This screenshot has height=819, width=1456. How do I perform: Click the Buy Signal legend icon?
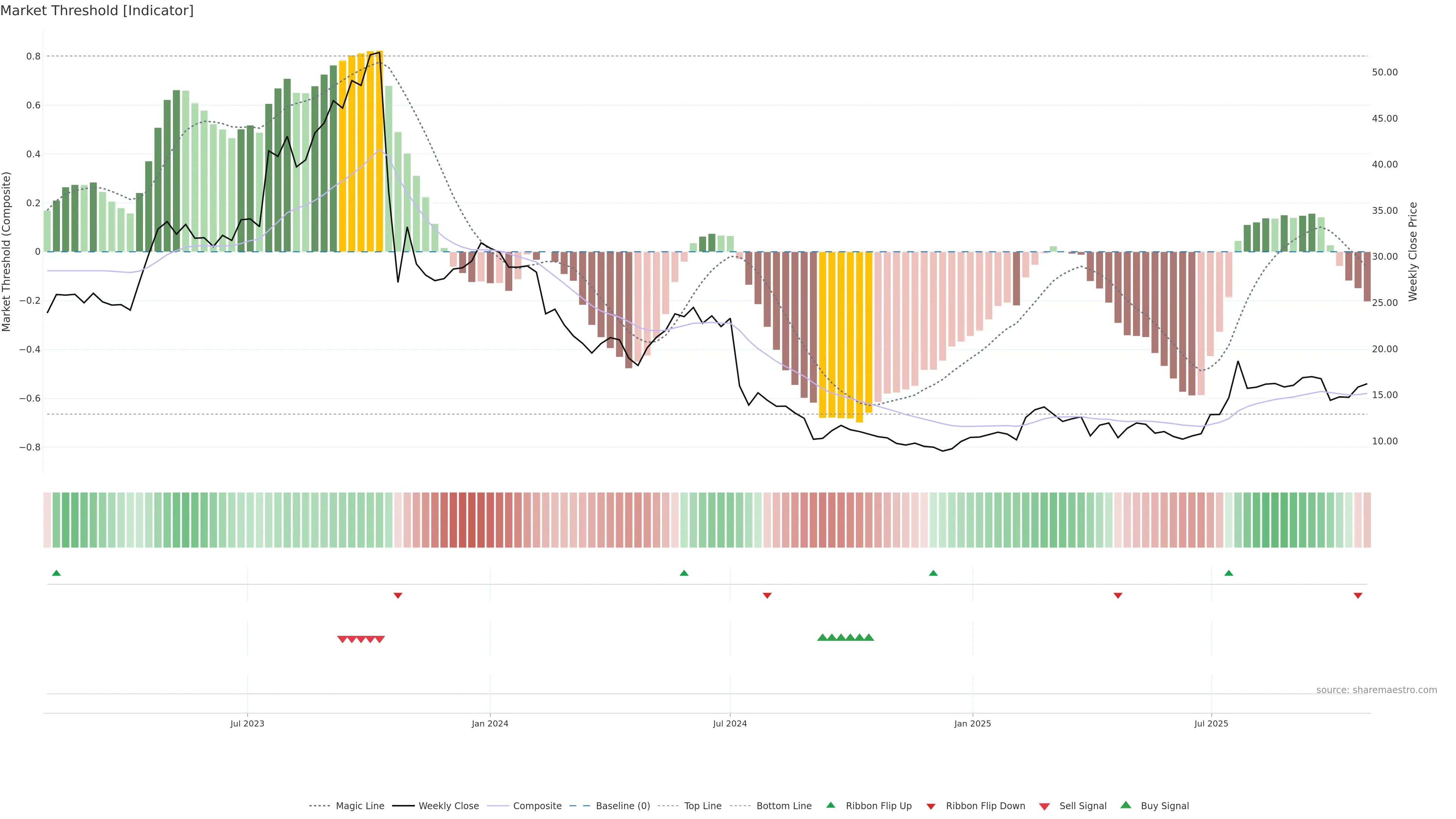point(1126,805)
